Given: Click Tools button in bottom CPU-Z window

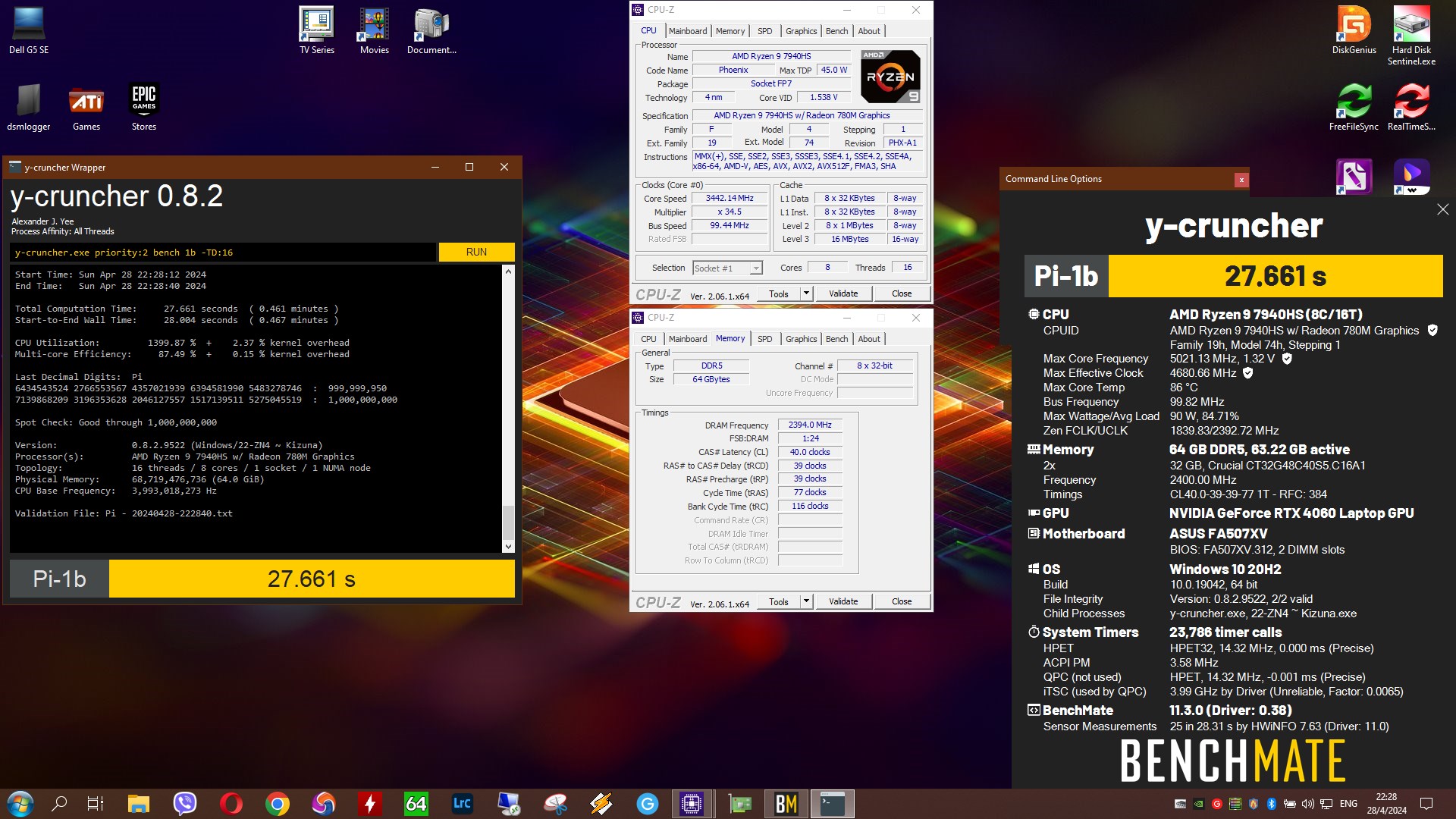Looking at the screenshot, I should point(779,601).
